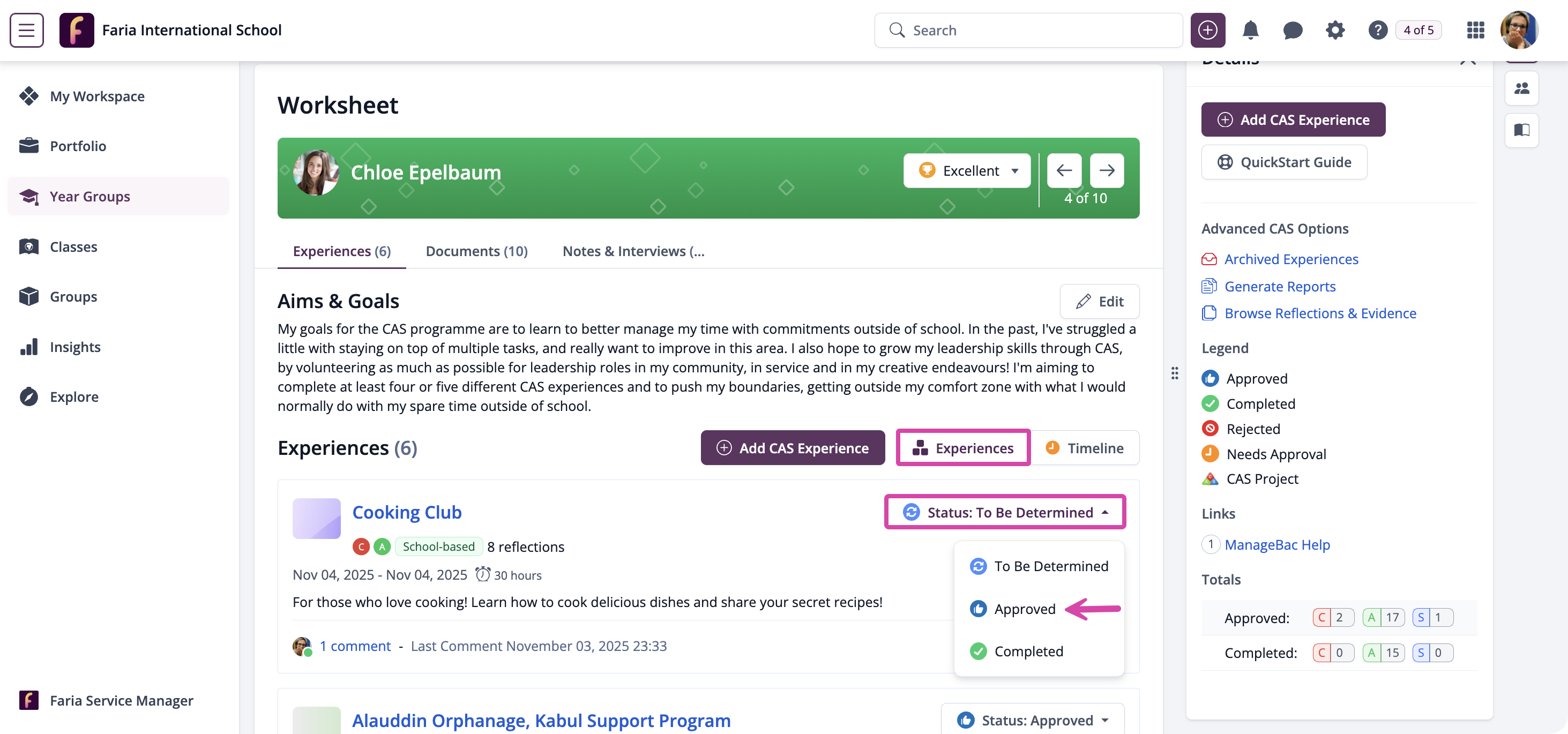Click Generate Reports link
Screen dimensions: 1568x734
point(1280,286)
